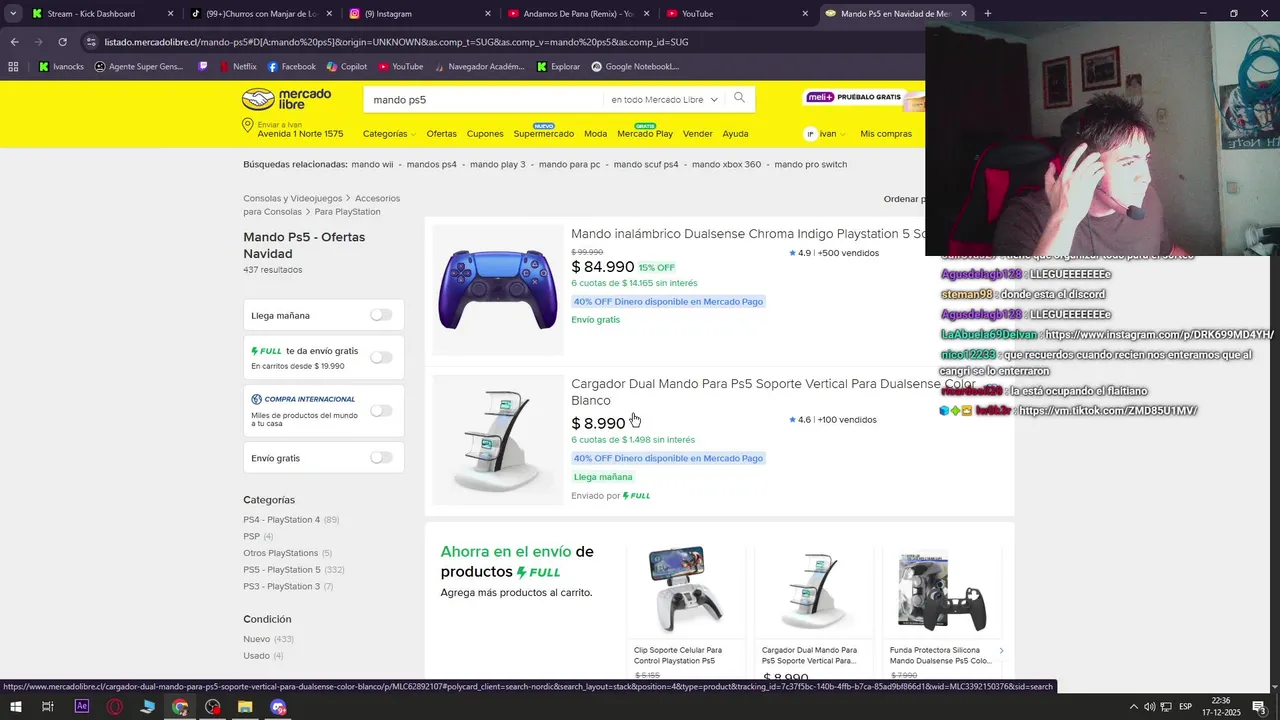Image resolution: width=1280 pixels, height=720 pixels.
Task: Open the Netflix bookmark
Action: [x=237, y=67]
